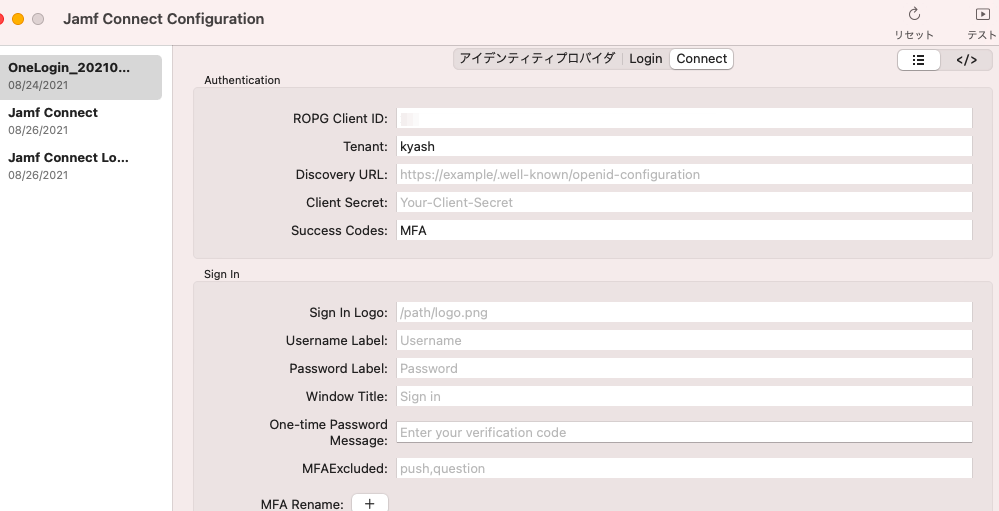The image size is (999, 511).
Task: Switch to list view mode icon
Action: [919, 60]
